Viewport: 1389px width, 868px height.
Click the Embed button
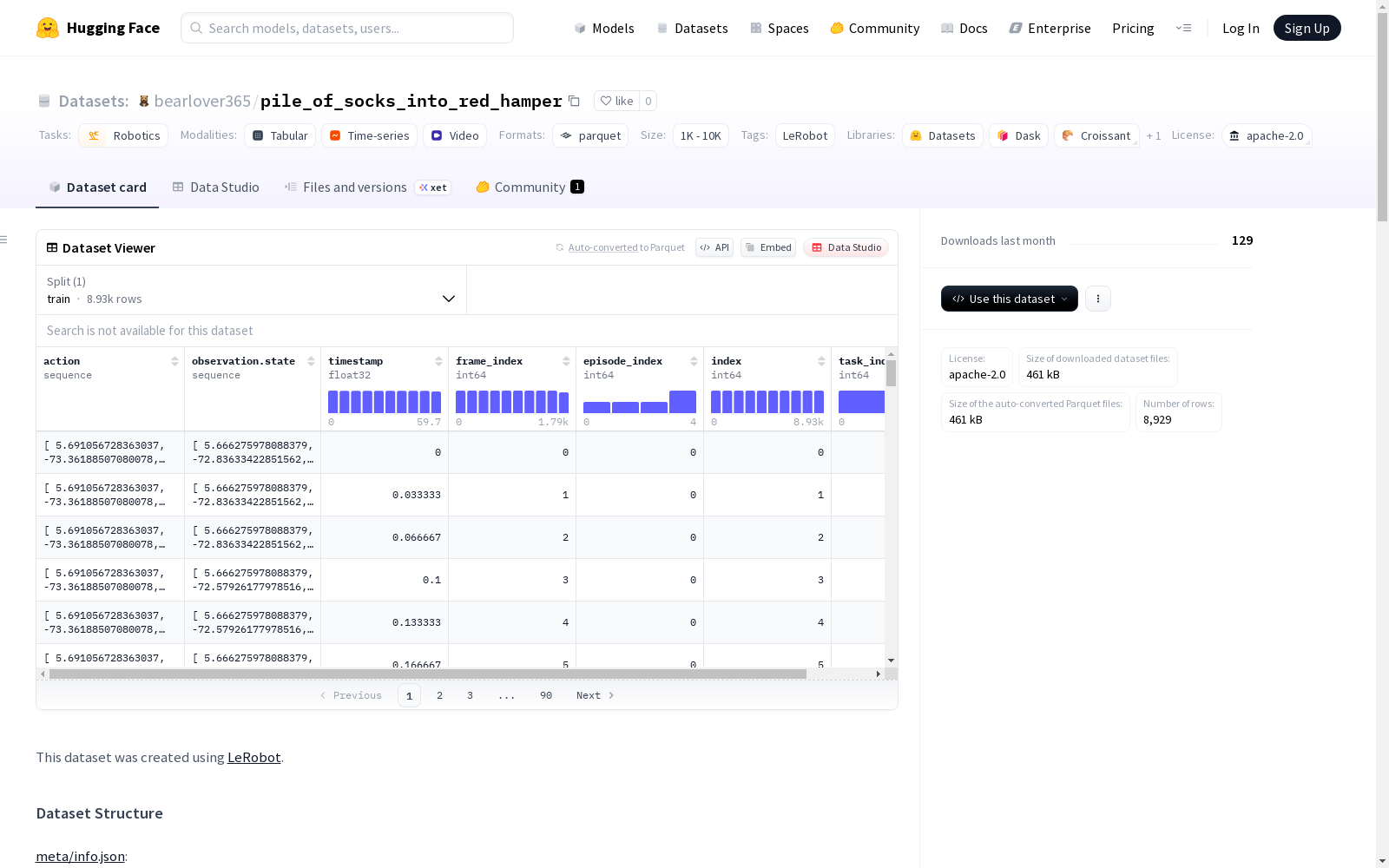768,247
